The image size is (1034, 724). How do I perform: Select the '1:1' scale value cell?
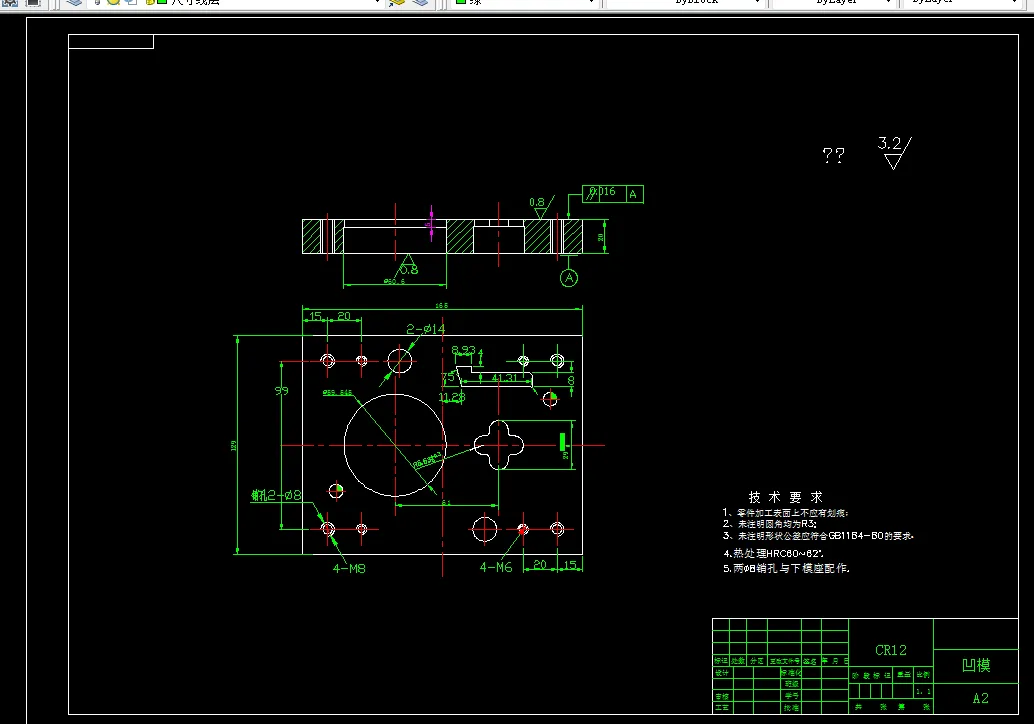click(x=923, y=692)
